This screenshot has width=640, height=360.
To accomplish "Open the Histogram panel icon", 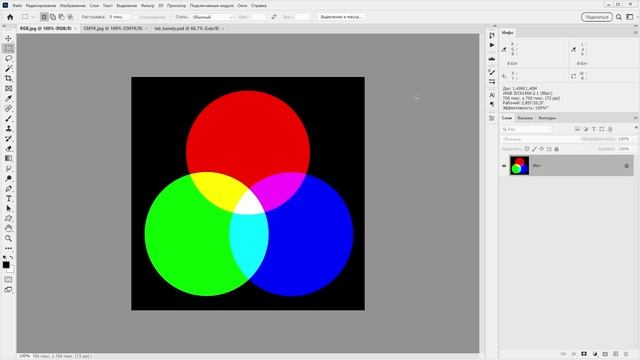I will pyautogui.click(x=492, y=59).
